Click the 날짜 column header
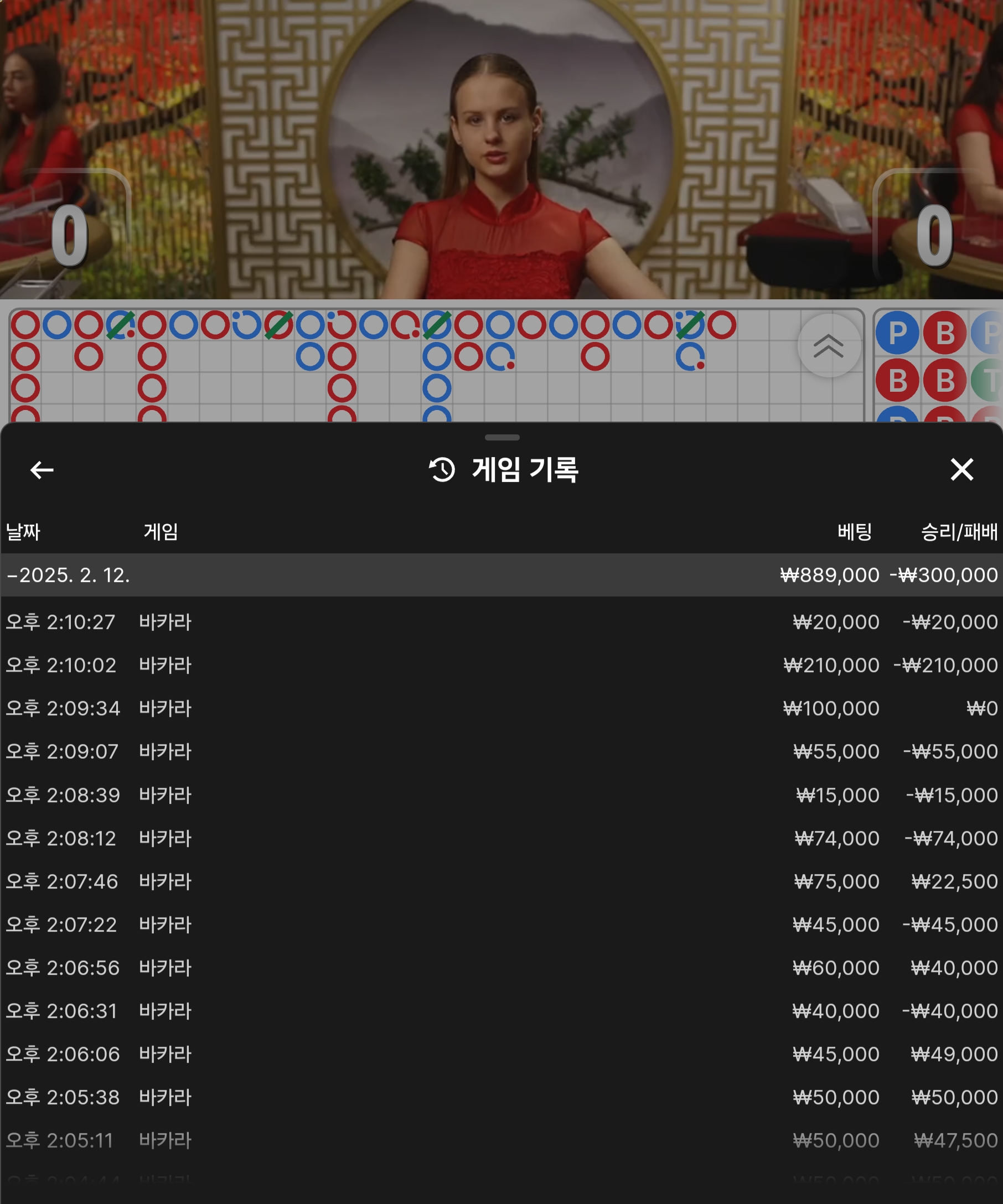Image resolution: width=1003 pixels, height=1204 pixels. [x=23, y=532]
